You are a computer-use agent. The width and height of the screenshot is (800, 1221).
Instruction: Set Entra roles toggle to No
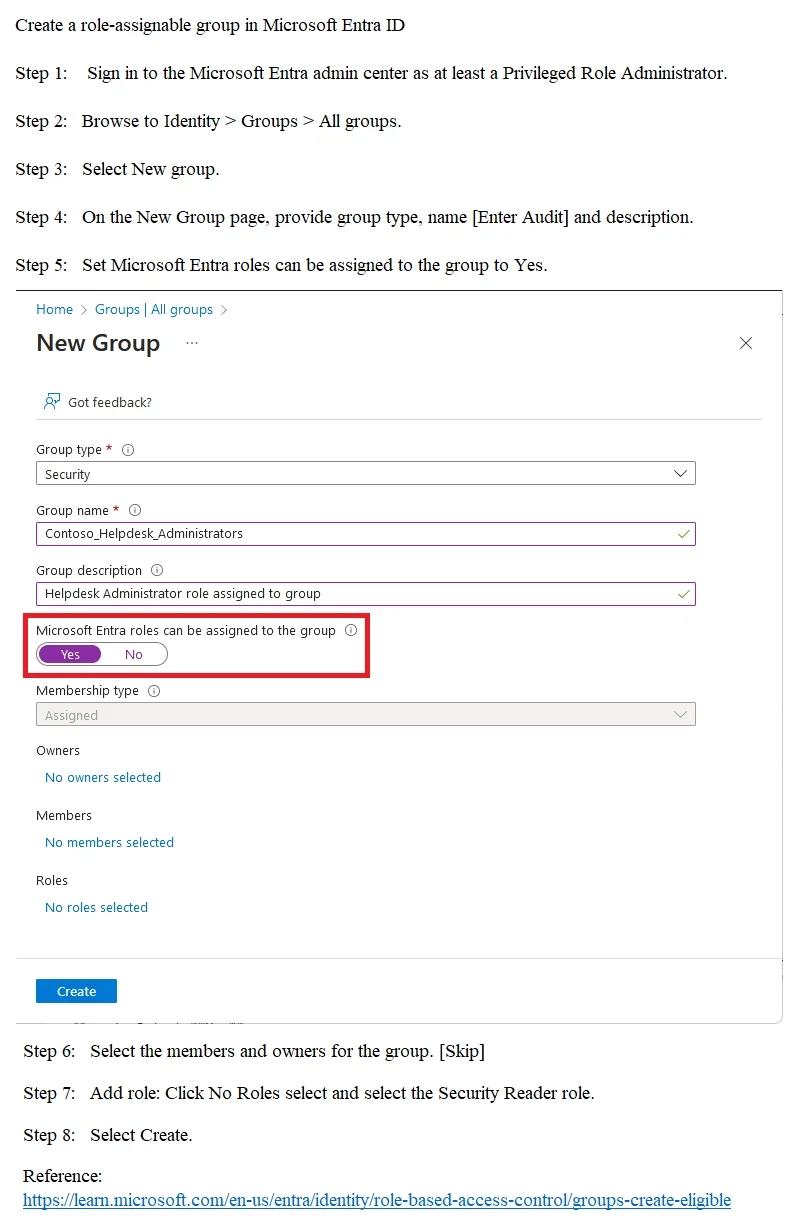[x=134, y=654]
